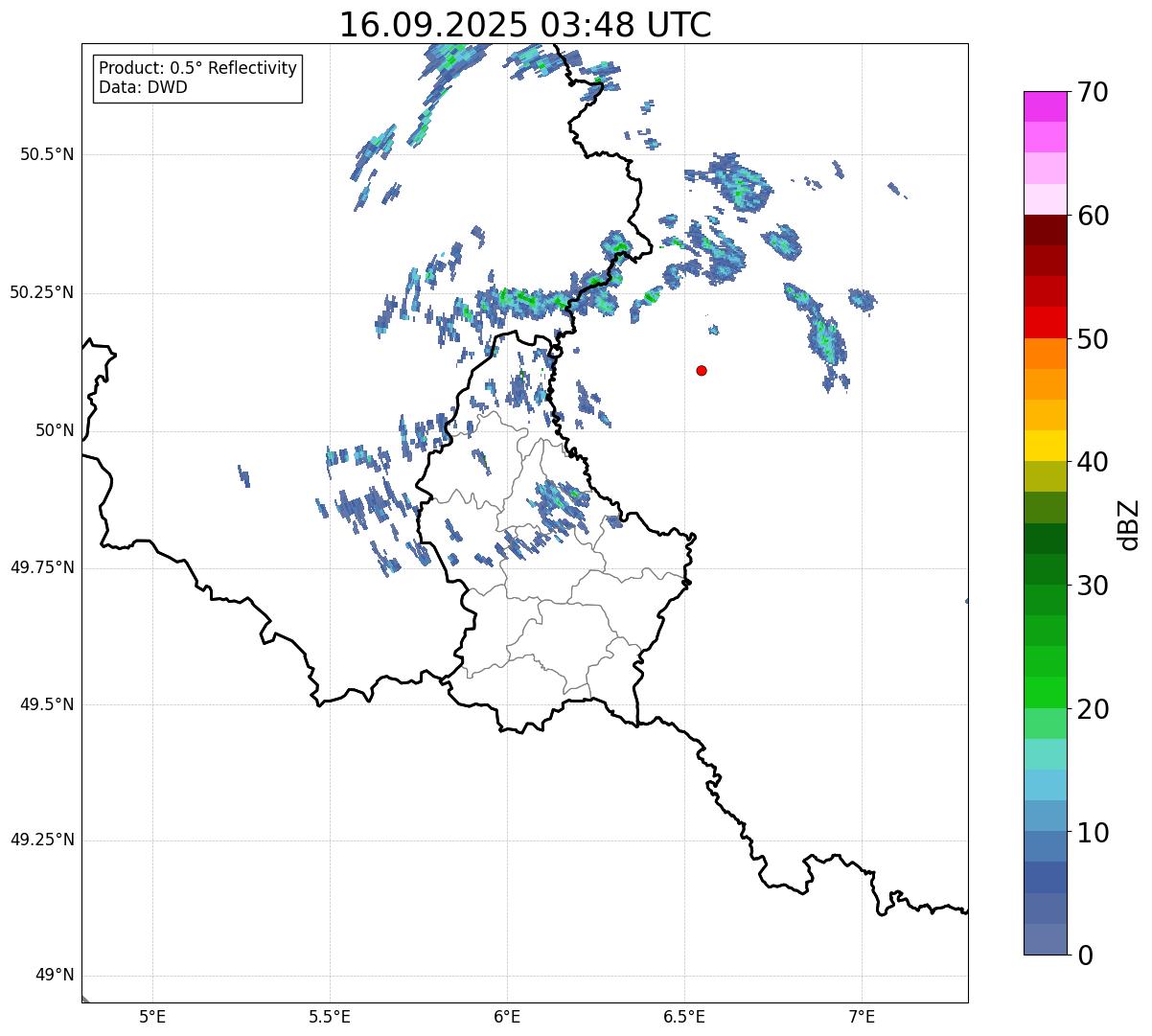The width and height of the screenshot is (1152, 1036).
Task: Click the 49.75°N latitude label
Action: click(42, 567)
